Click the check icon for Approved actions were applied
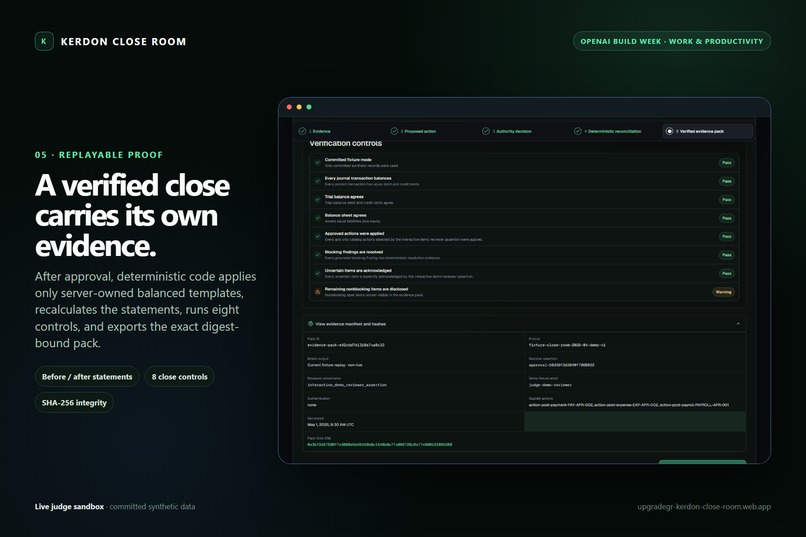Viewport: 806px width, 537px height. tap(318, 236)
